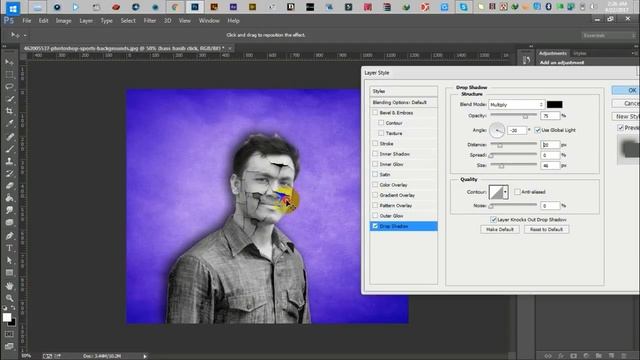Enable Color Overlay style
The width and height of the screenshot is (640, 360).
[375, 184]
